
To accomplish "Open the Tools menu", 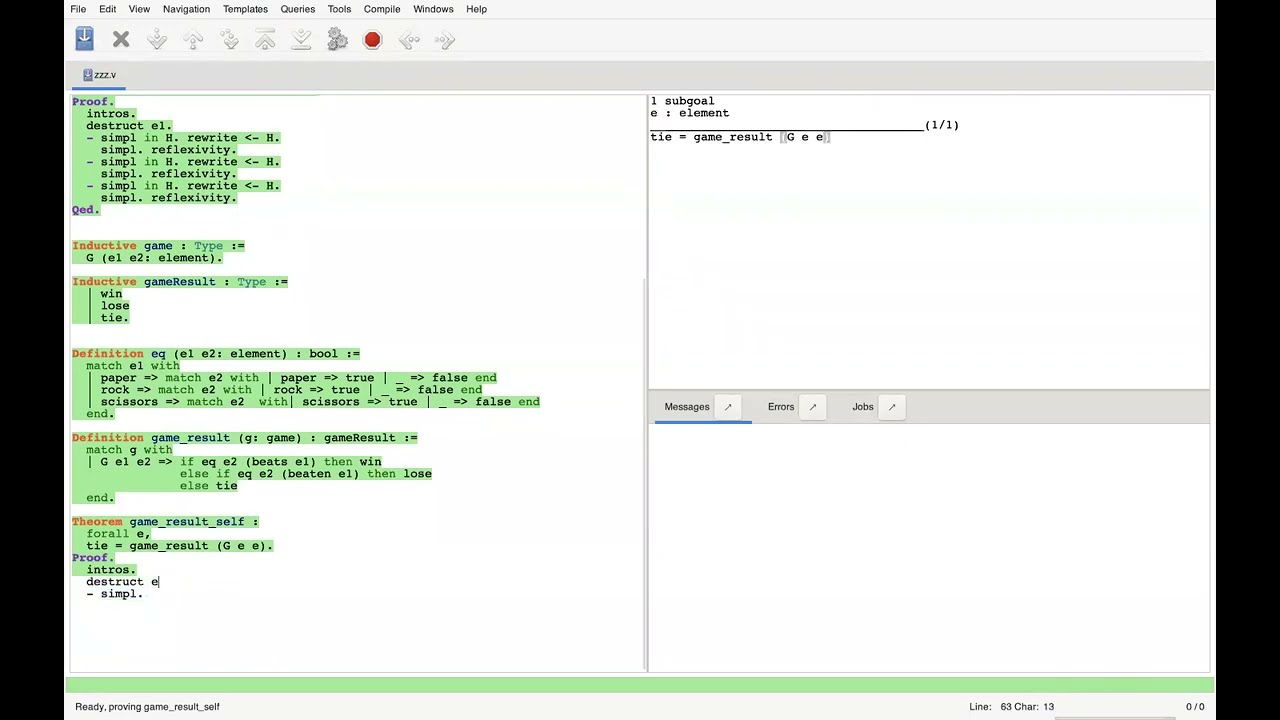I will (339, 9).
